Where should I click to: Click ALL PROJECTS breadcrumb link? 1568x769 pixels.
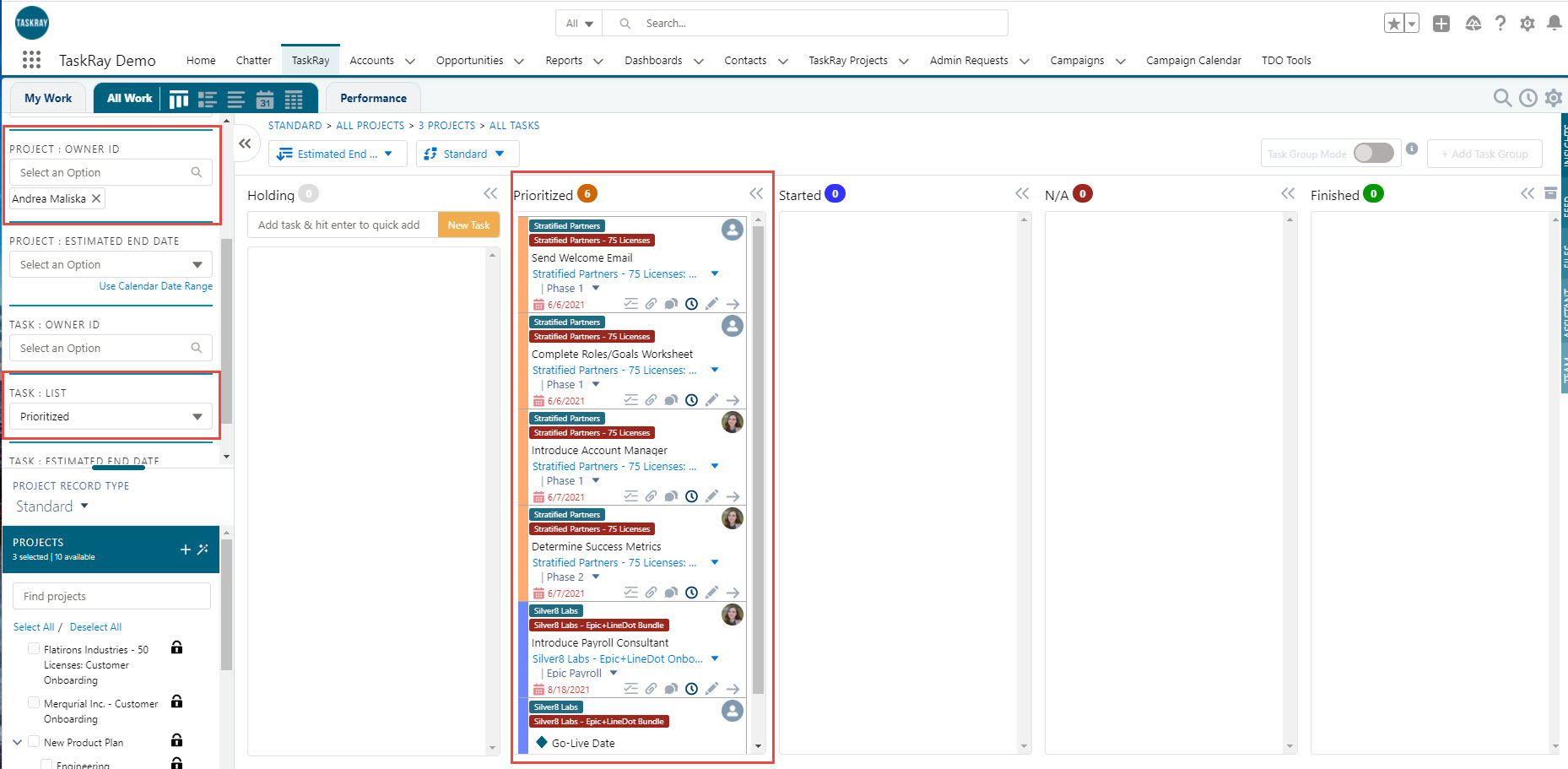(370, 126)
